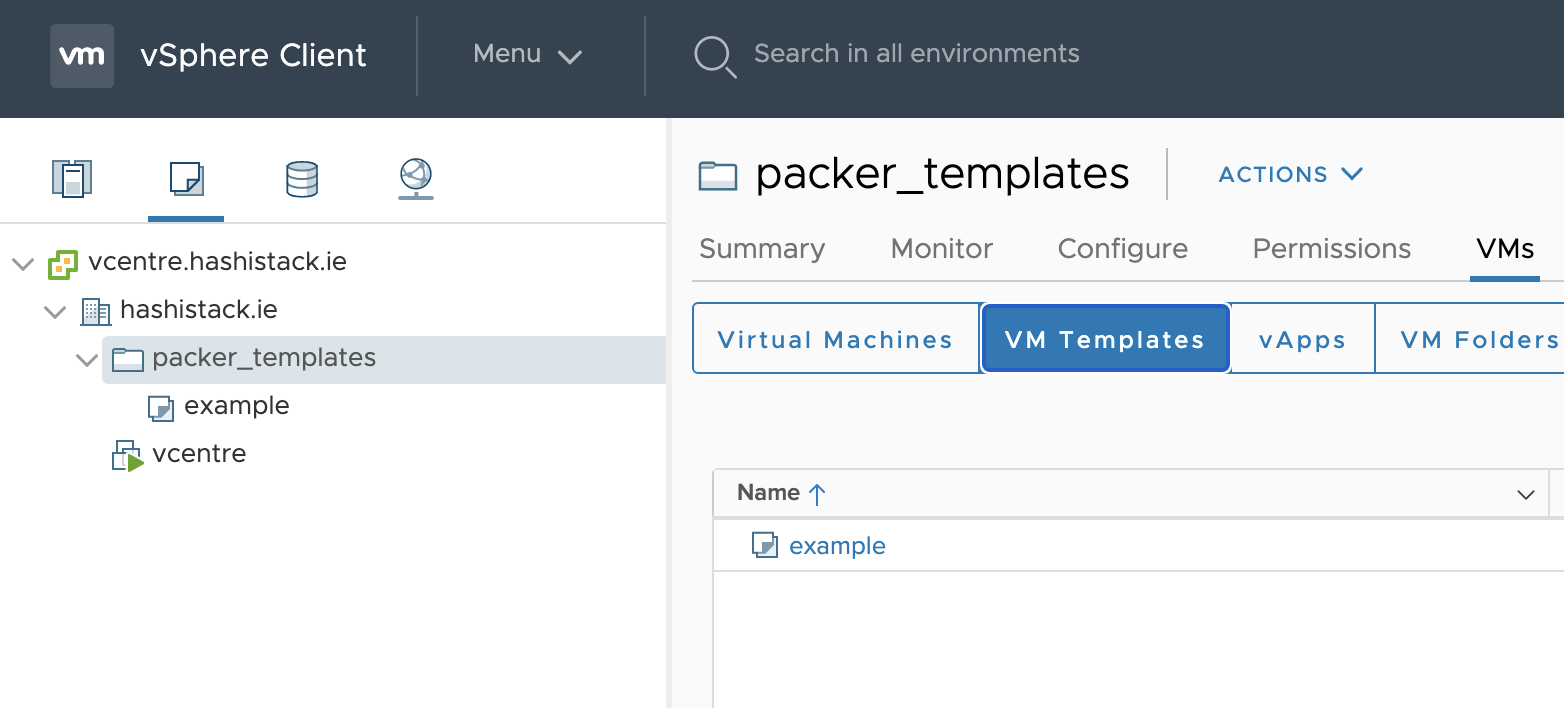This screenshot has width=1564, height=708.
Task: Click the vcentre running VM icon
Action: pos(128,455)
